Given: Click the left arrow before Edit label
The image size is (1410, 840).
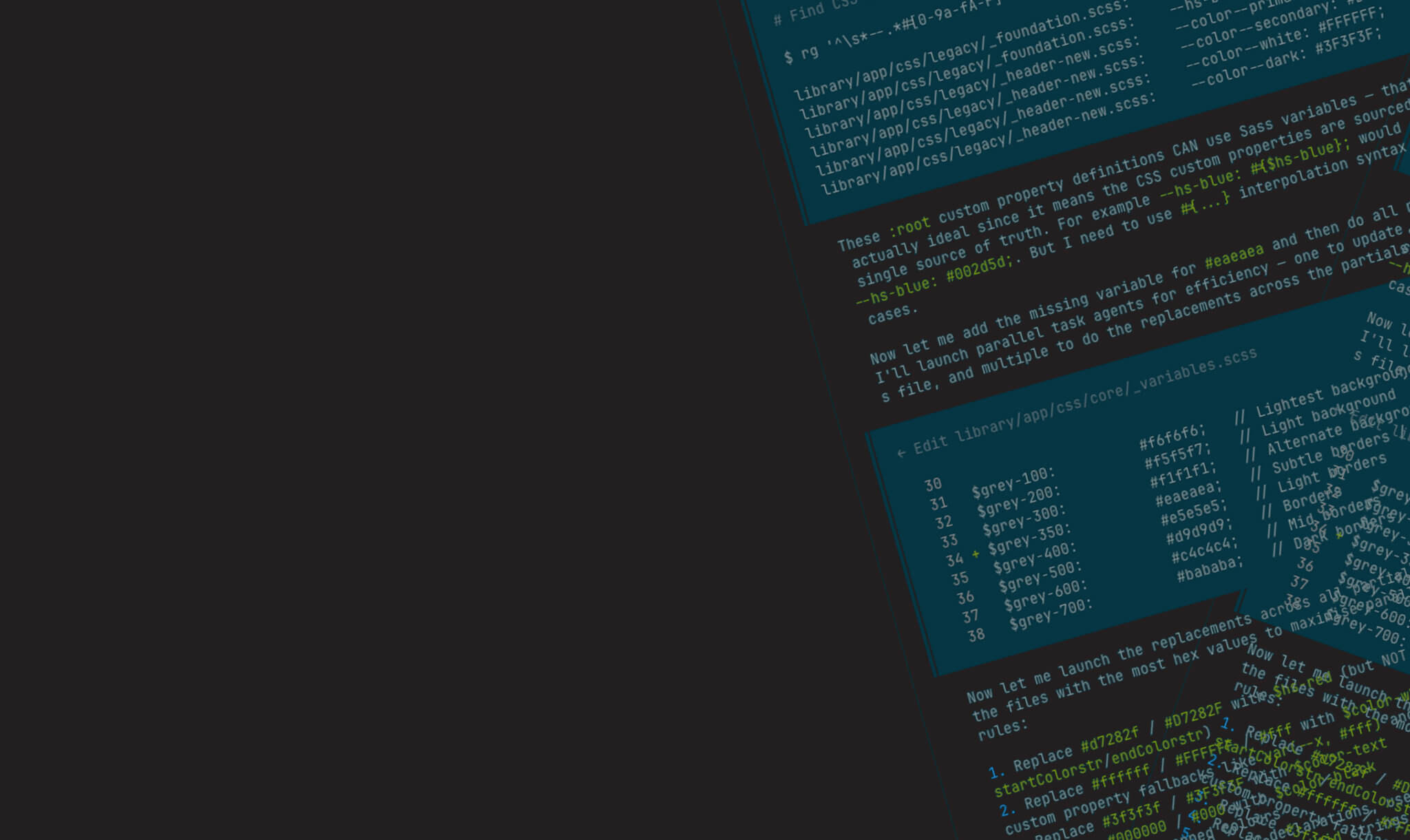Looking at the screenshot, I should pyautogui.click(x=901, y=453).
